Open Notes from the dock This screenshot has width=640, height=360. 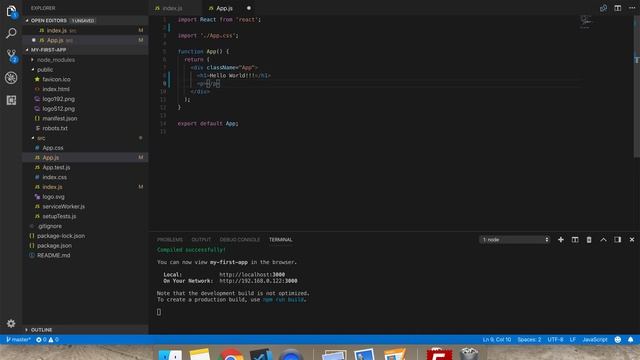click(200, 354)
